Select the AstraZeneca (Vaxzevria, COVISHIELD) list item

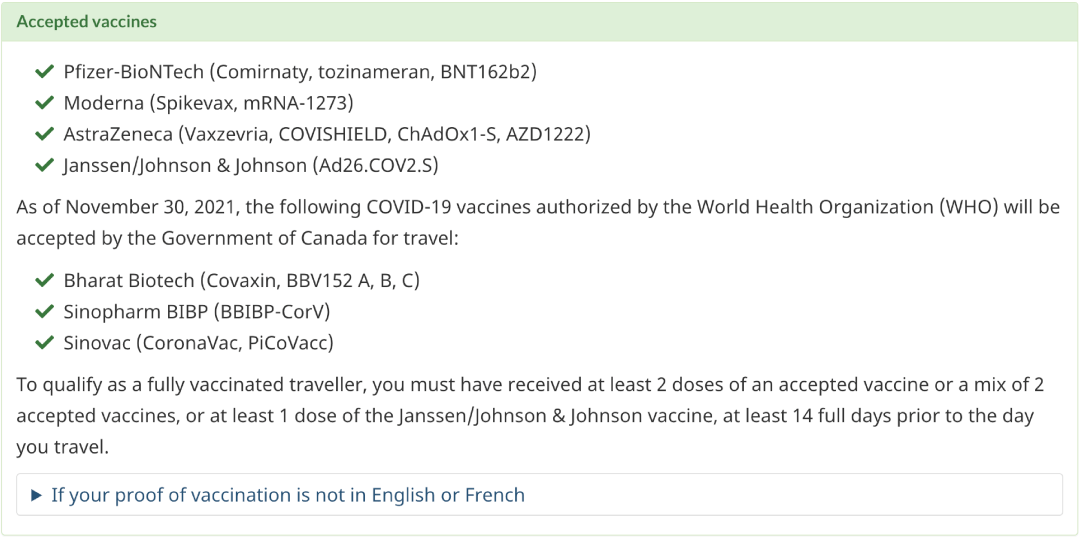[x=327, y=134]
